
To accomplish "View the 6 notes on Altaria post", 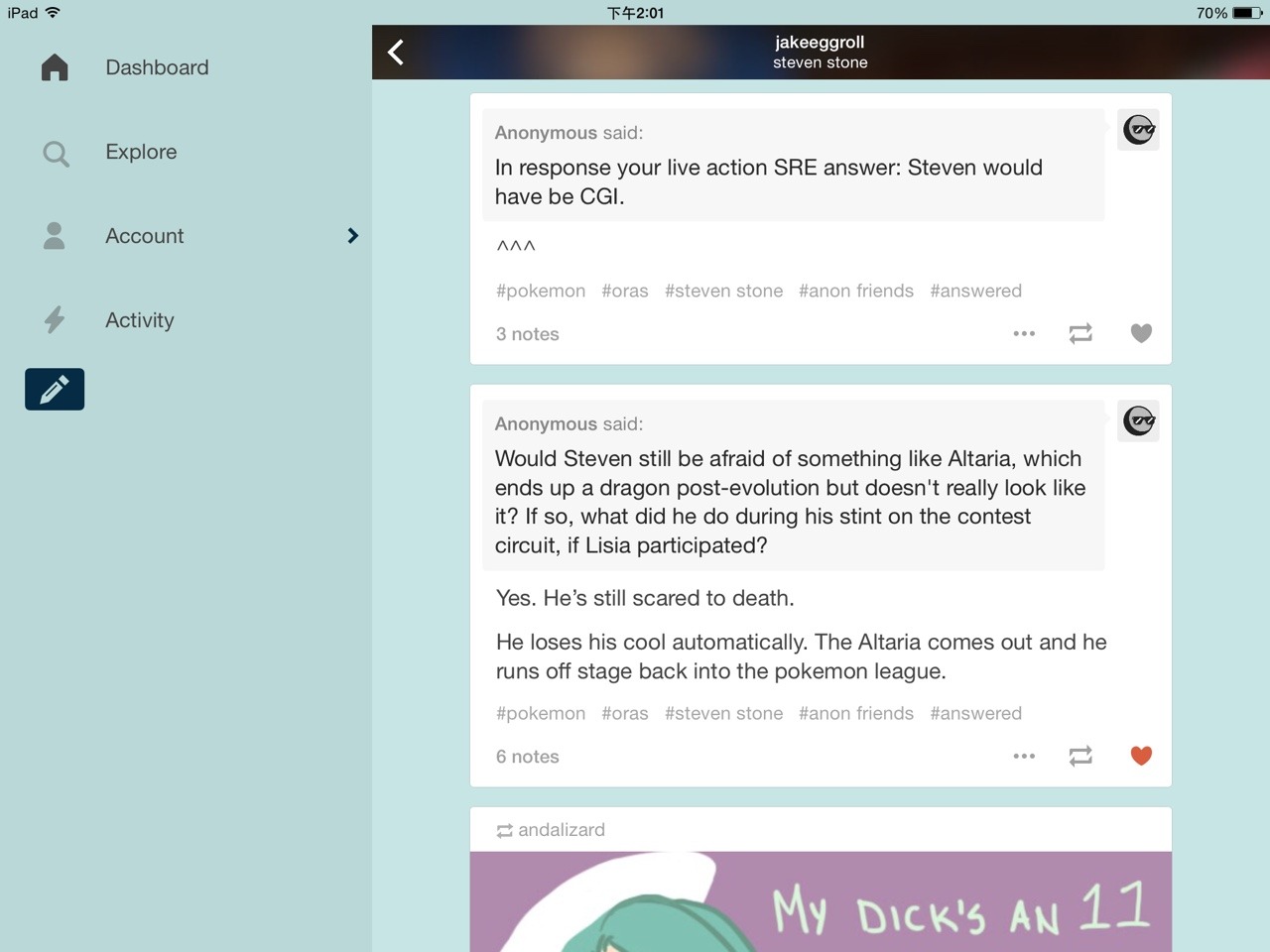I will pyautogui.click(x=527, y=757).
